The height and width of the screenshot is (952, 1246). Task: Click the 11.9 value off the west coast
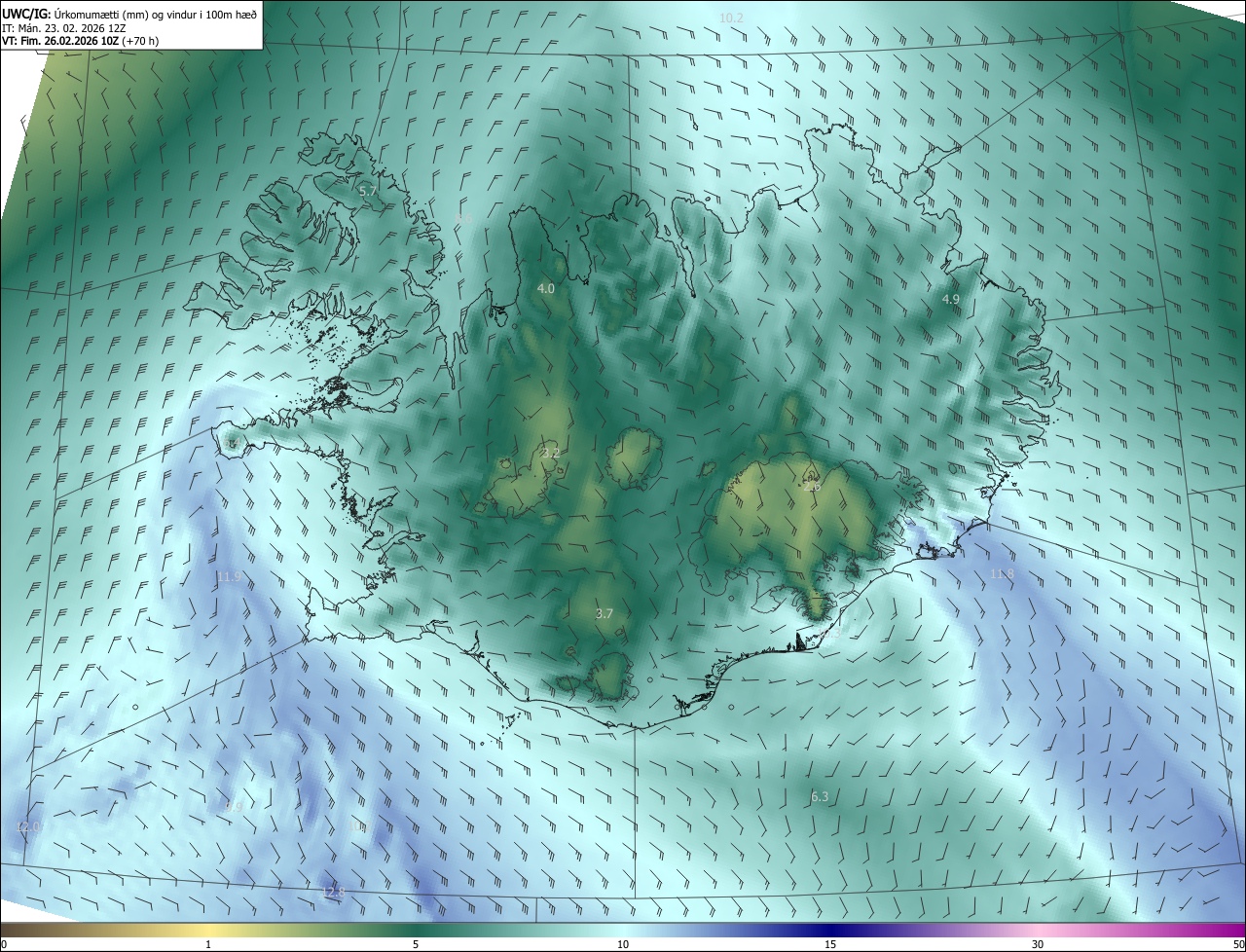pyautogui.click(x=229, y=576)
